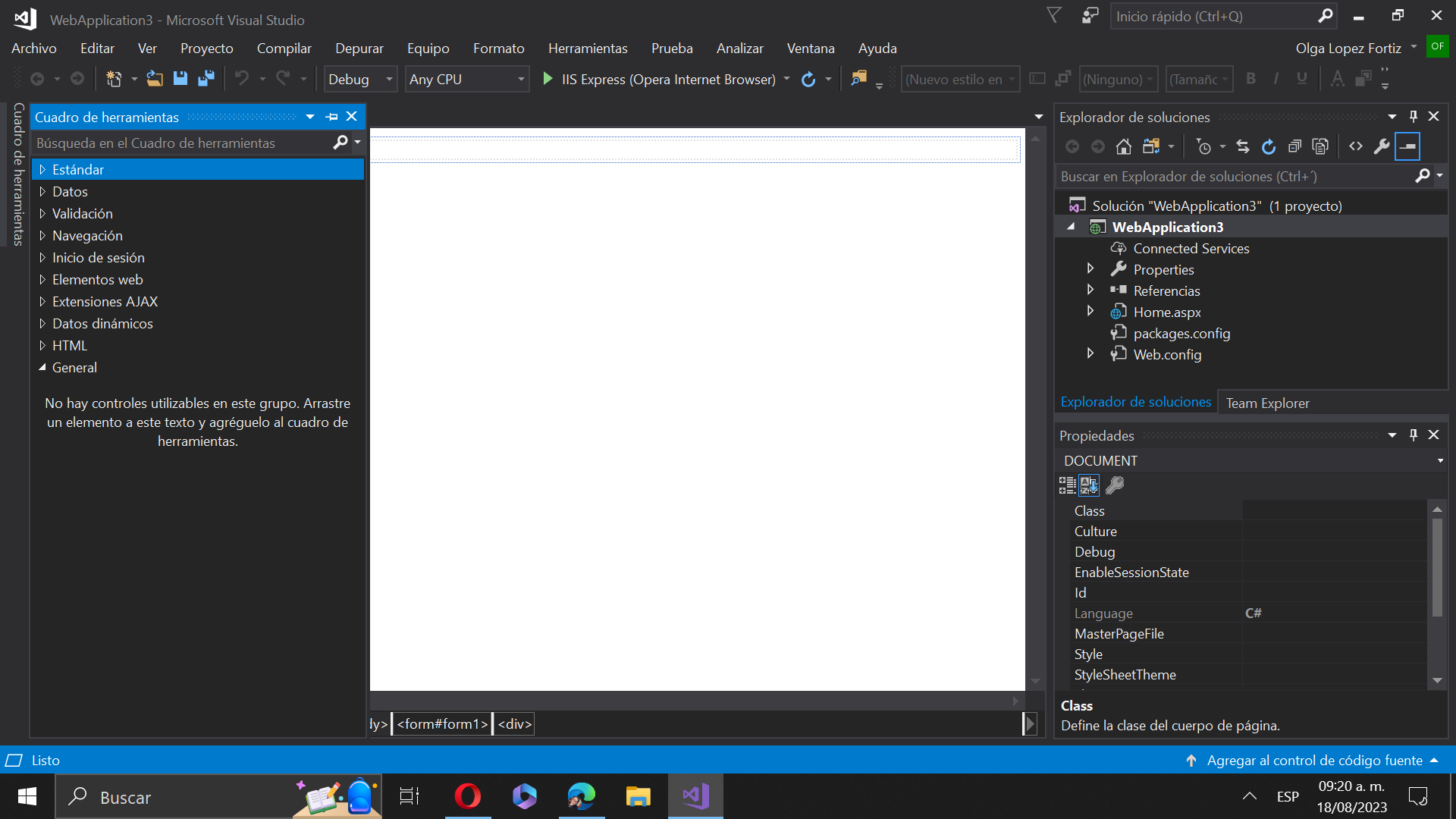Viewport: 1456px width, 819px height.
Task: Expand the Home.aspx tree node
Action: coord(1090,312)
